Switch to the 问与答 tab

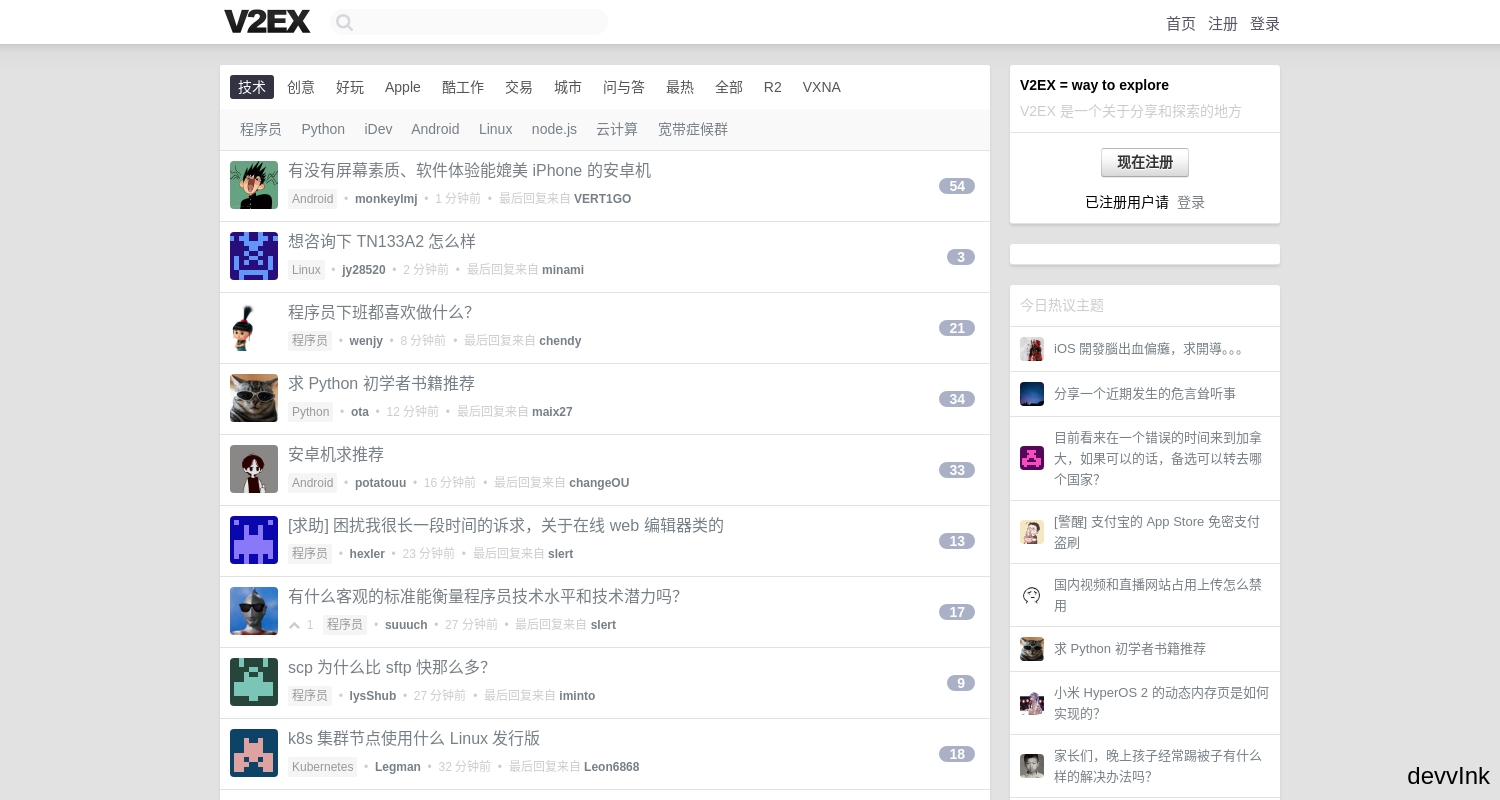624,87
